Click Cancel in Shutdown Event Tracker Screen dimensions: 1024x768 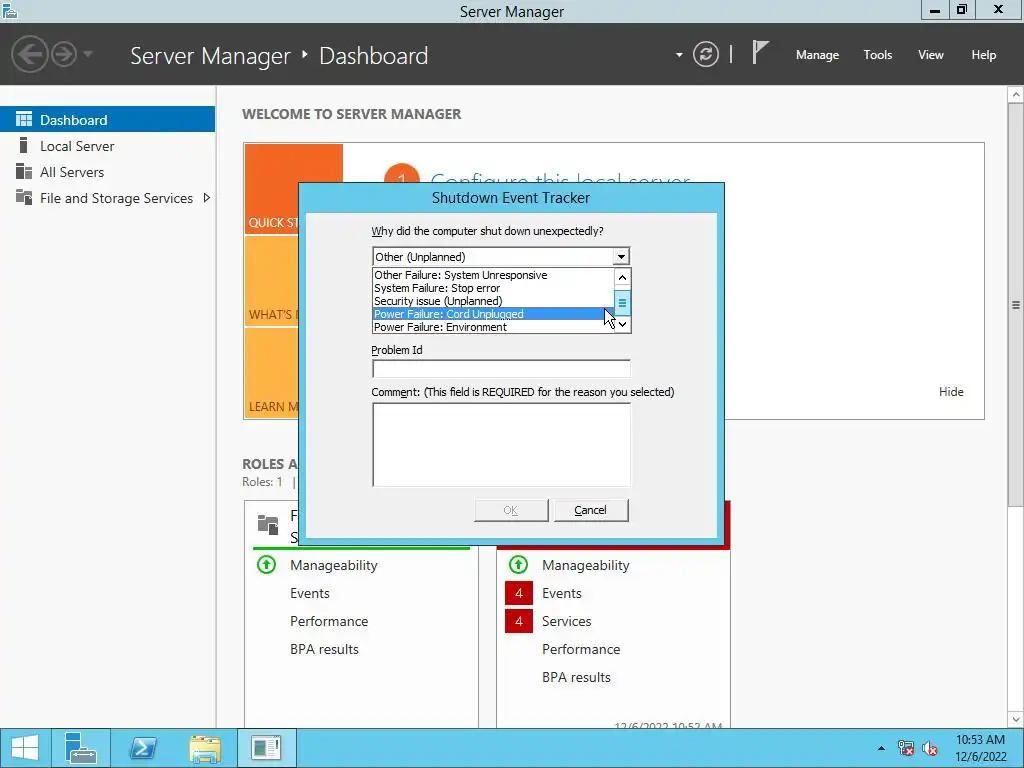[590, 510]
